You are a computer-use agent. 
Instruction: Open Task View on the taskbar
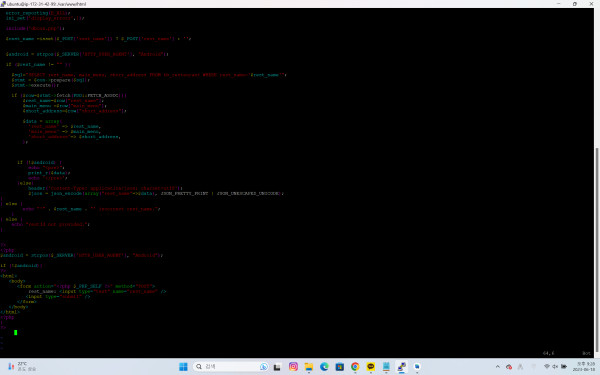tap(277, 367)
